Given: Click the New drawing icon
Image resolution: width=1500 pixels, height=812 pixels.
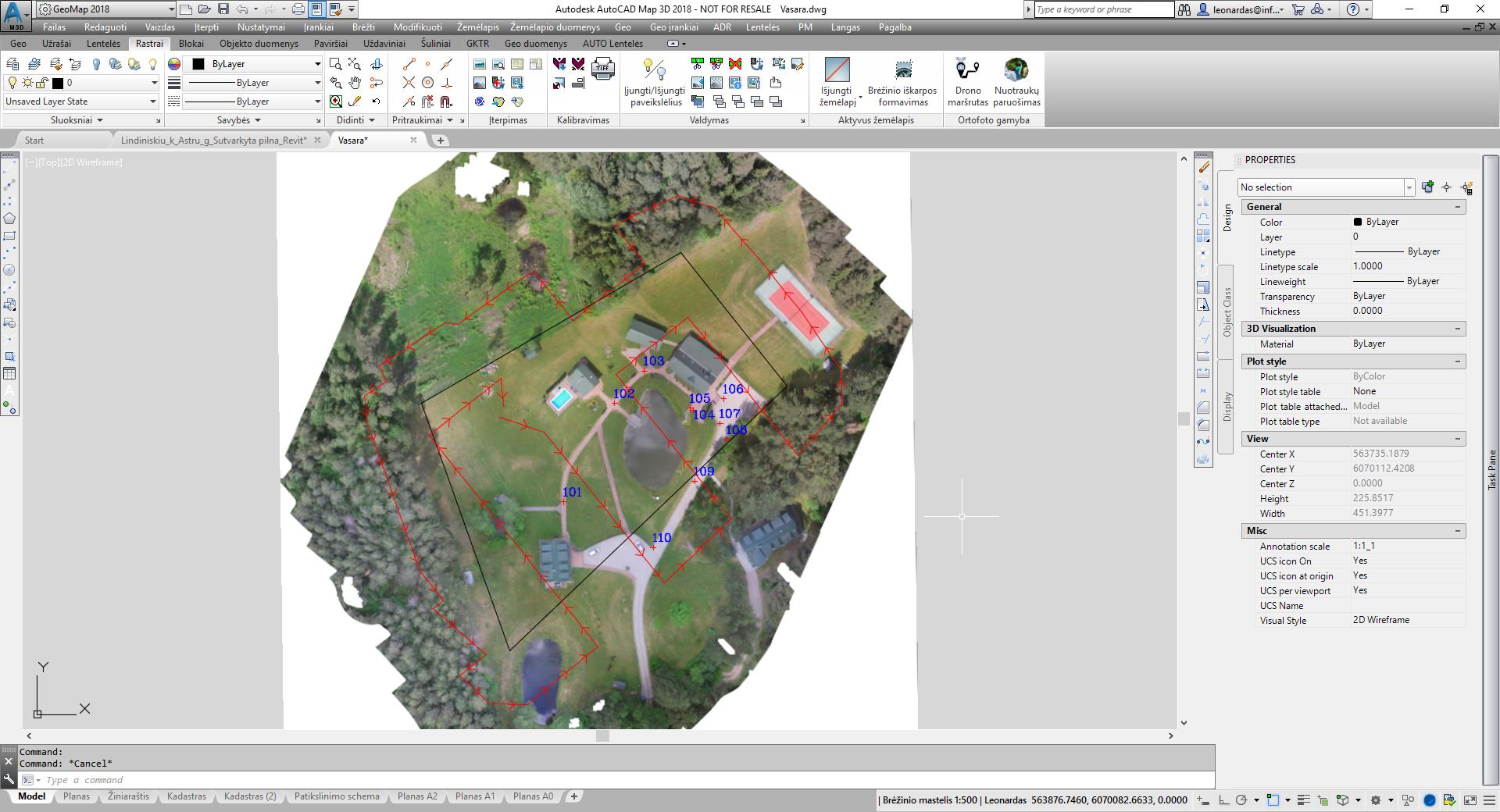Looking at the screenshot, I should coord(186,9).
